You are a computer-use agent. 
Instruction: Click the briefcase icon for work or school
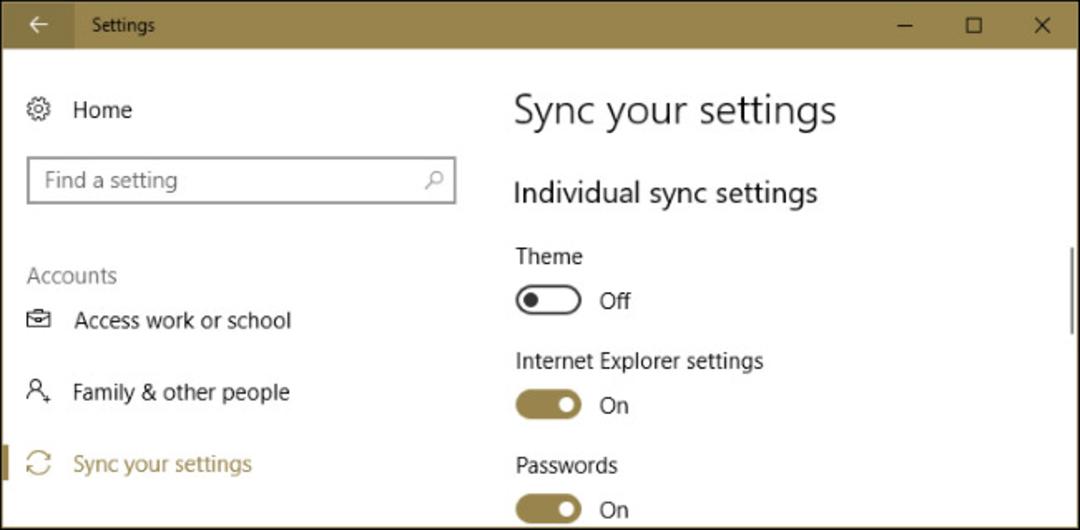coord(39,320)
